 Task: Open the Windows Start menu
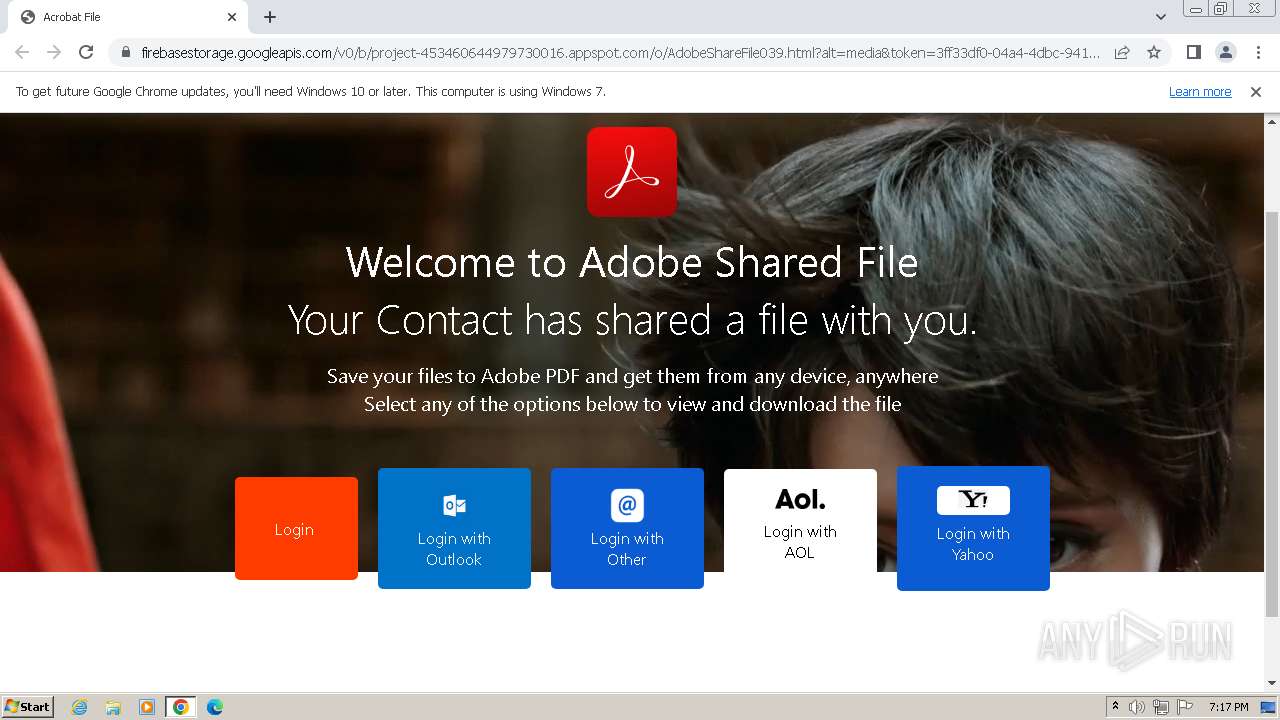pyautogui.click(x=28, y=706)
